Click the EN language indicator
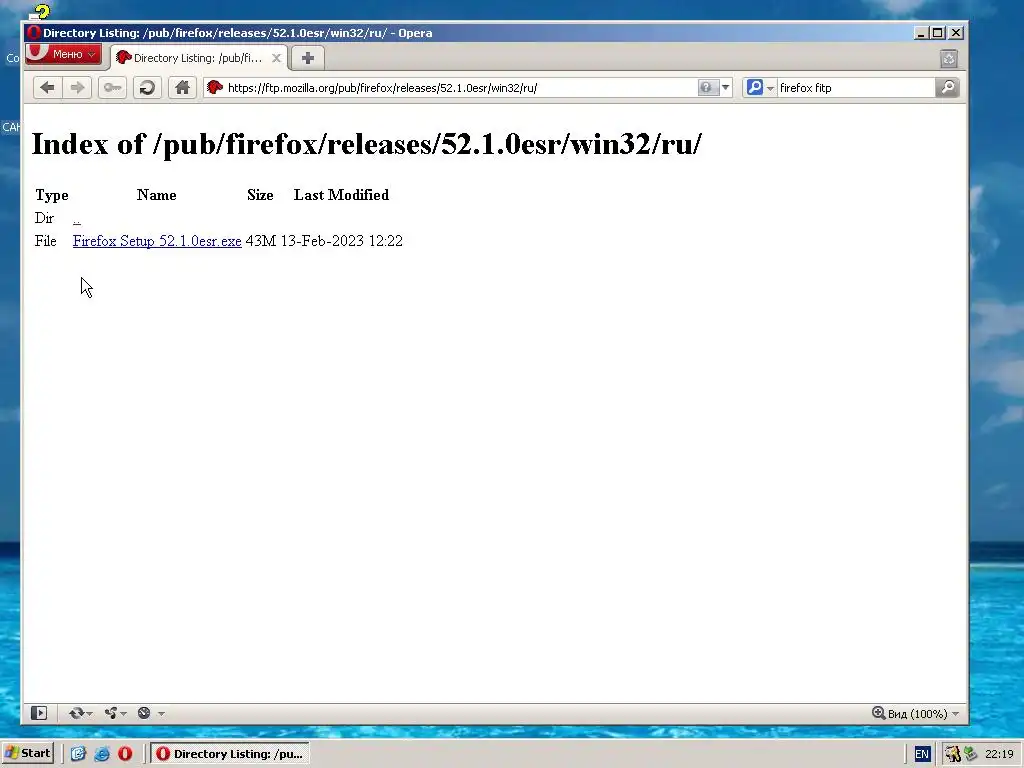 (921, 754)
